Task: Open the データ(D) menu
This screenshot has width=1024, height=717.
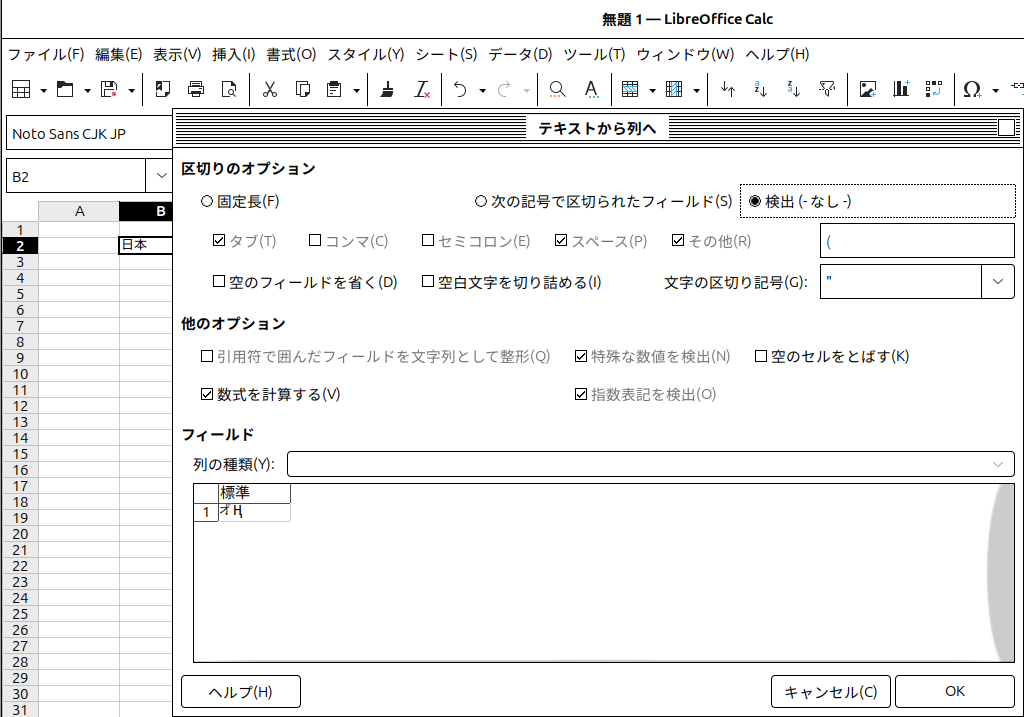Action: [520, 54]
